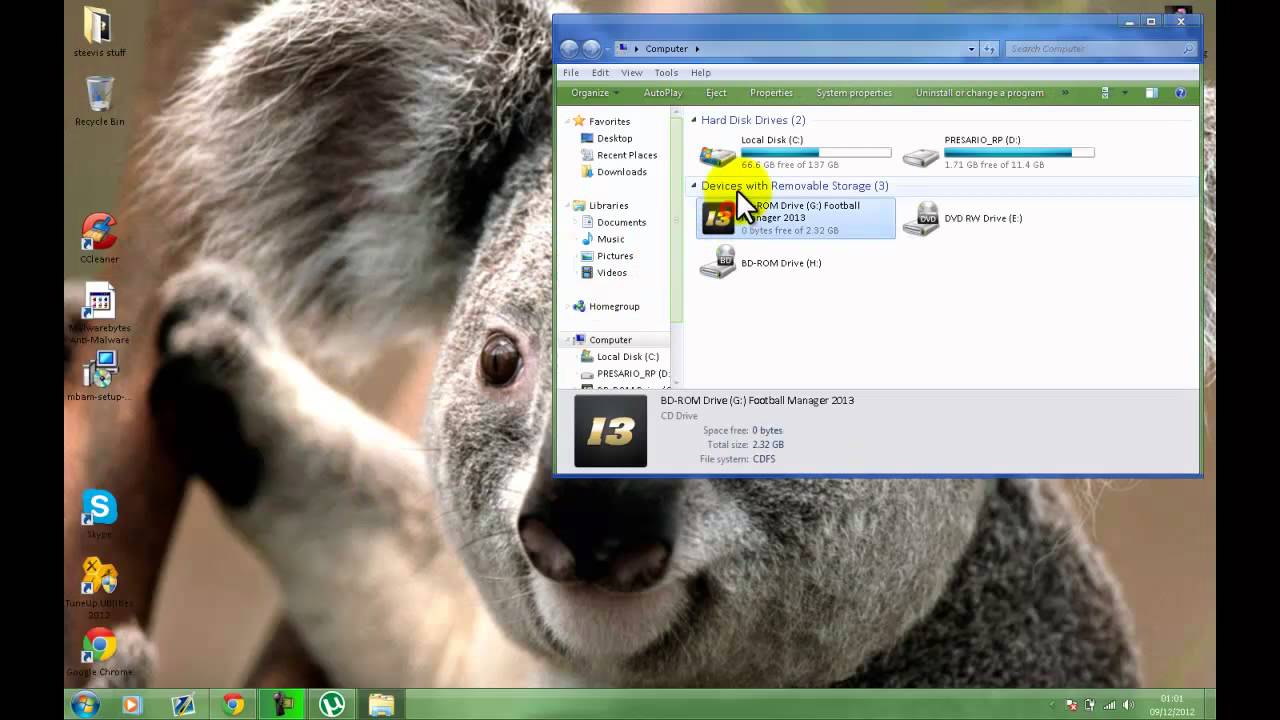Select Downloads under Favorites
Viewport: 1280px width, 720px height.
pos(621,172)
